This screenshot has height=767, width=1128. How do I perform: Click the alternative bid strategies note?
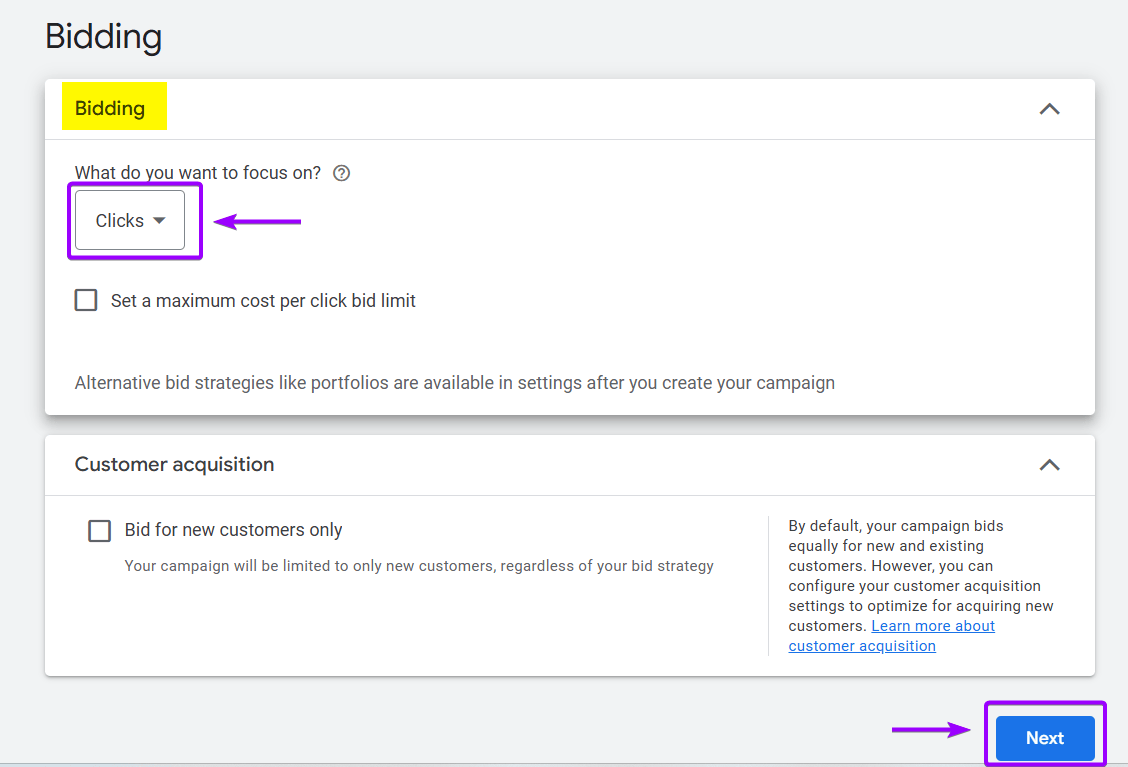click(x=454, y=383)
